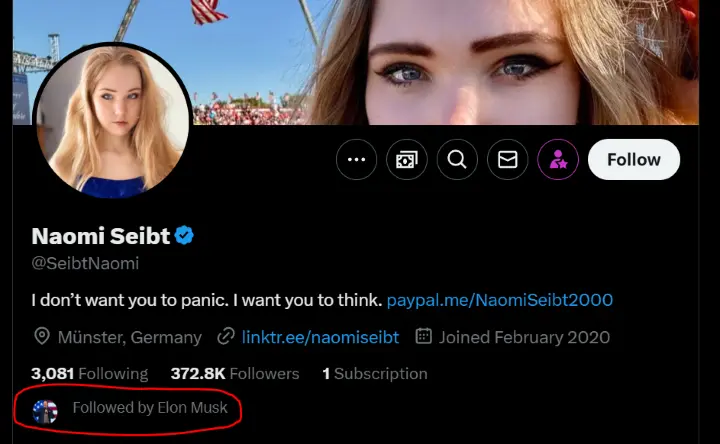Open the 1 Subscription list
The width and height of the screenshot is (720, 444).
[374, 373]
